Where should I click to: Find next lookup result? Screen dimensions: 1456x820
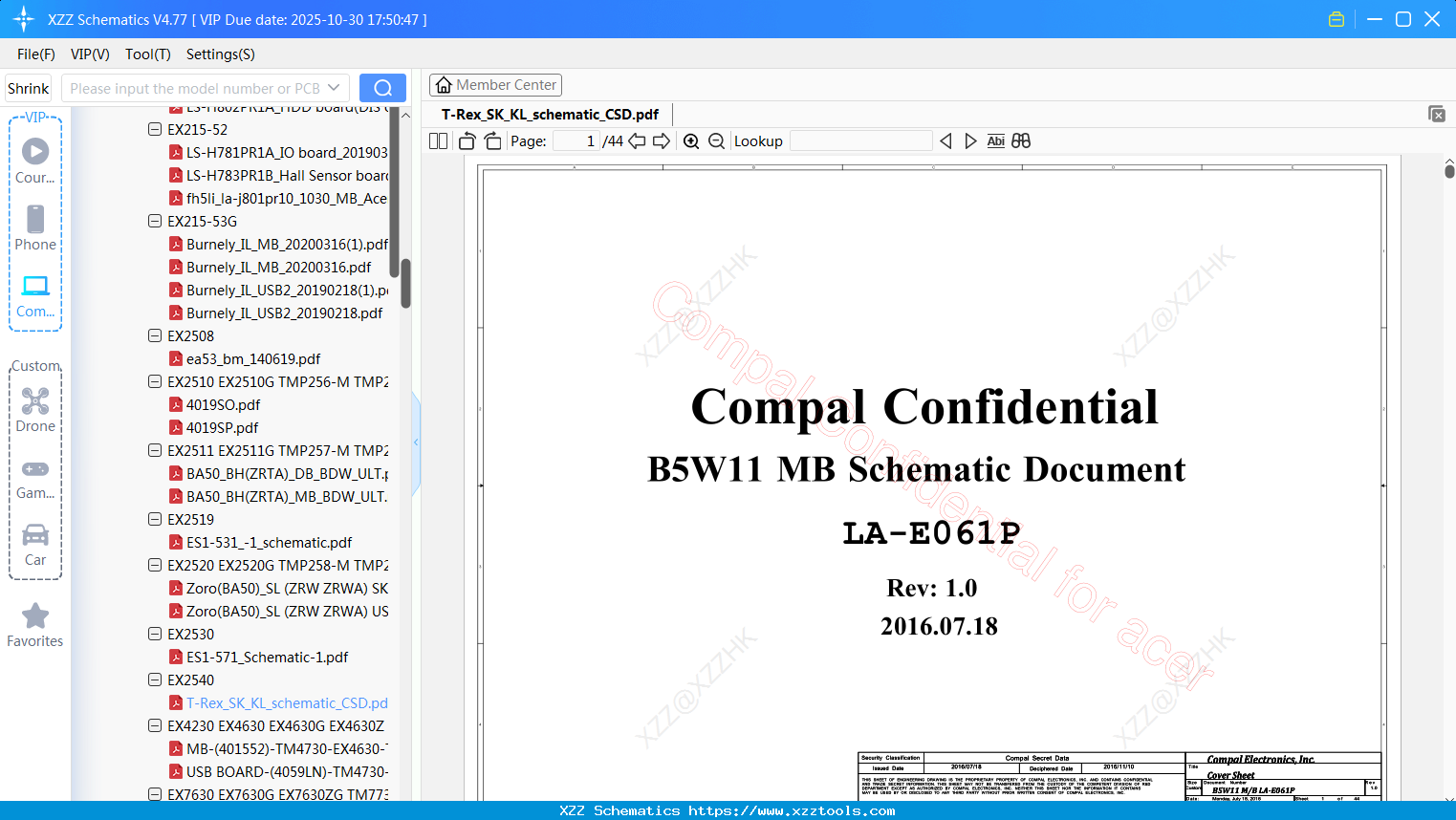(x=970, y=141)
